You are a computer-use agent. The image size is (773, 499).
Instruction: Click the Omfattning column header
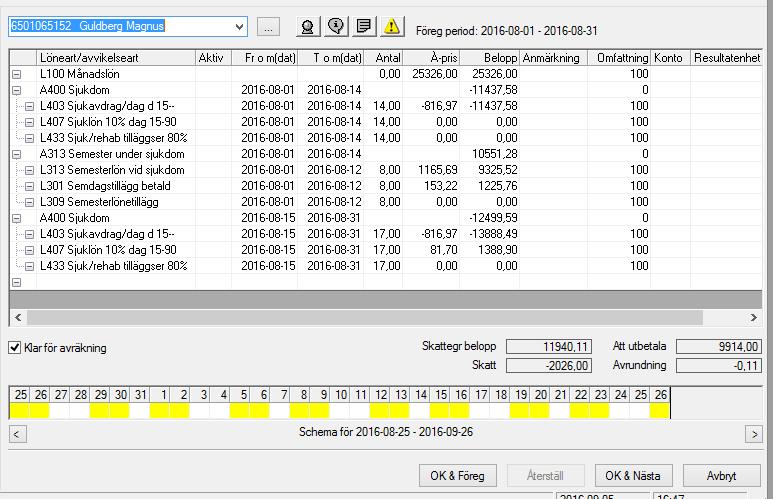(619, 58)
